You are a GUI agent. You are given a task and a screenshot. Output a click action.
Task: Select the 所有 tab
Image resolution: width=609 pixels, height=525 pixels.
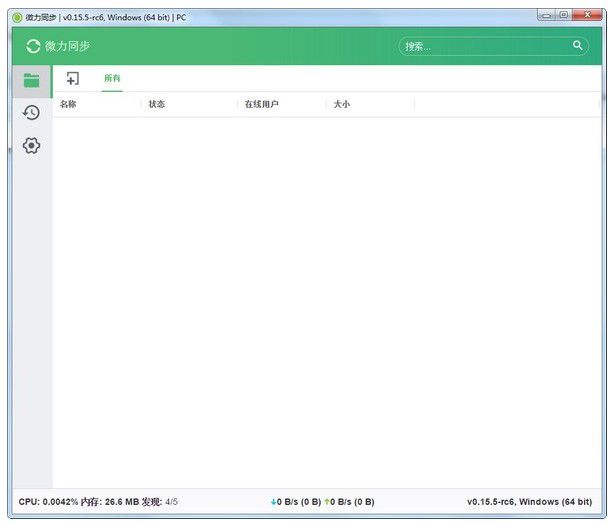coord(112,78)
